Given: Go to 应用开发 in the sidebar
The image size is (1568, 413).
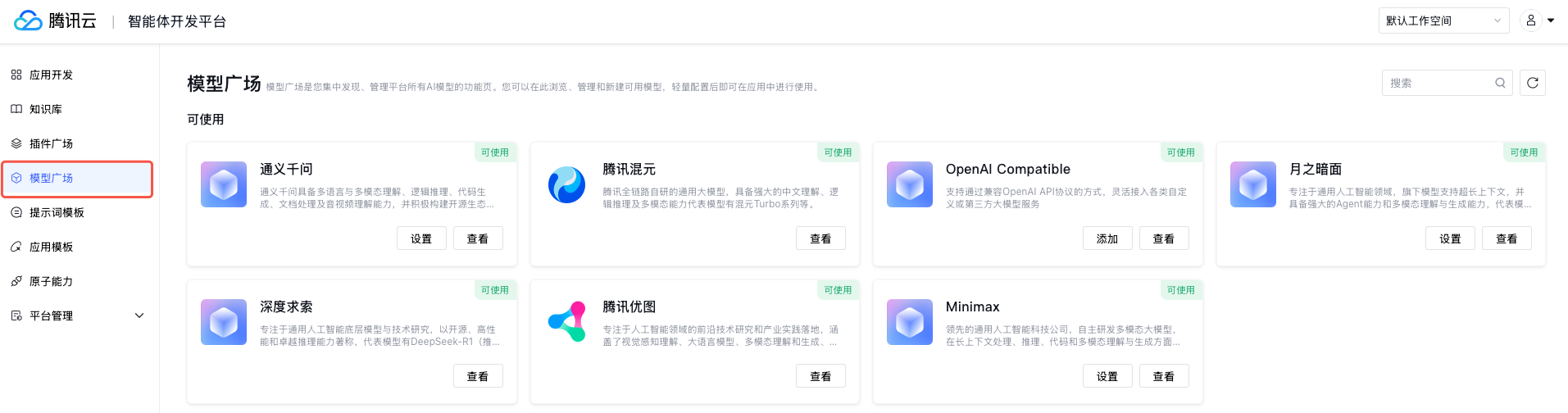Looking at the screenshot, I should [51, 75].
